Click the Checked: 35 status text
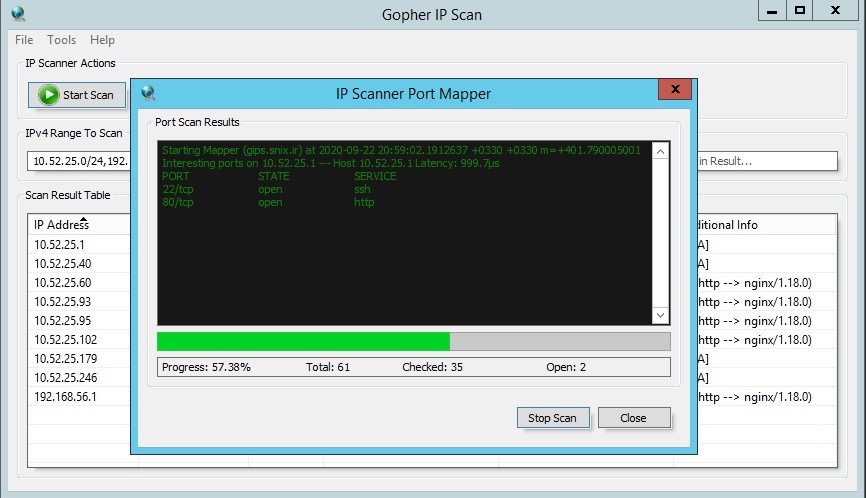Screen dimensions: 866x498 click(x=432, y=367)
